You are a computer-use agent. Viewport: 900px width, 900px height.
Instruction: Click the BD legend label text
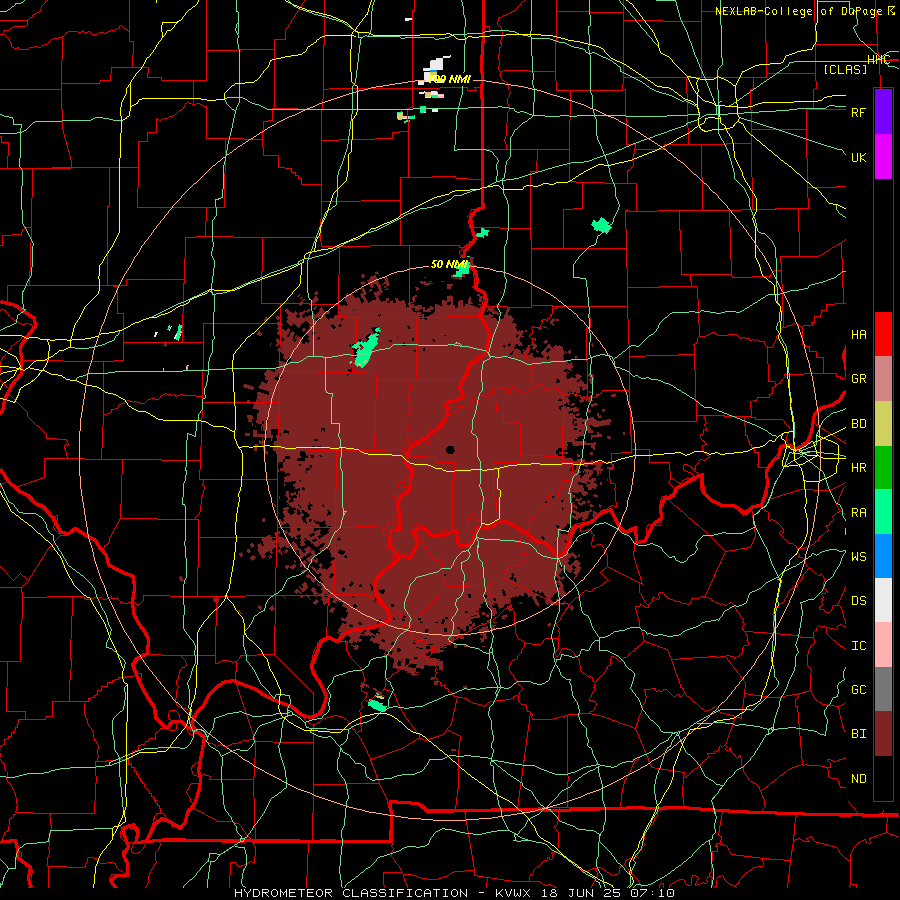click(858, 424)
